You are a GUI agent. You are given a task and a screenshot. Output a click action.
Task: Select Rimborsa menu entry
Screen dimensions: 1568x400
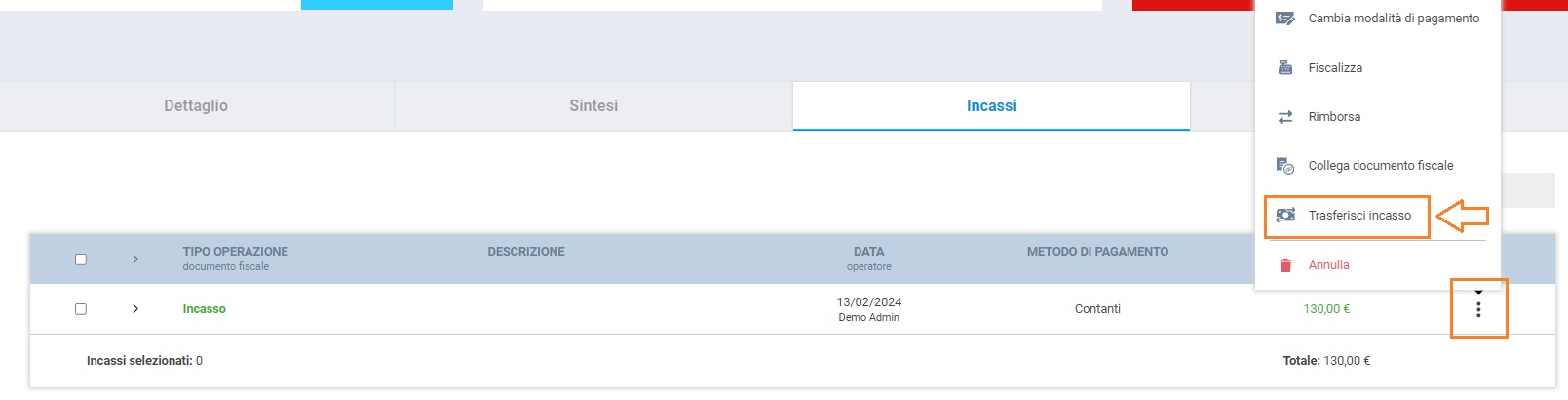1334,117
